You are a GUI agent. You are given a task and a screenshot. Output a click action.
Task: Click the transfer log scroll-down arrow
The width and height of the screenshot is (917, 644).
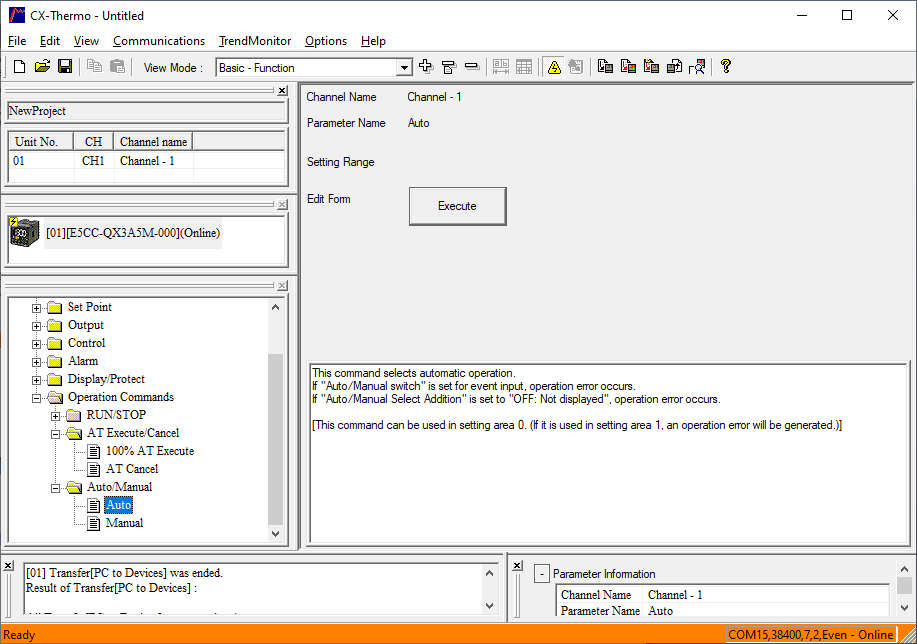click(x=489, y=606)
